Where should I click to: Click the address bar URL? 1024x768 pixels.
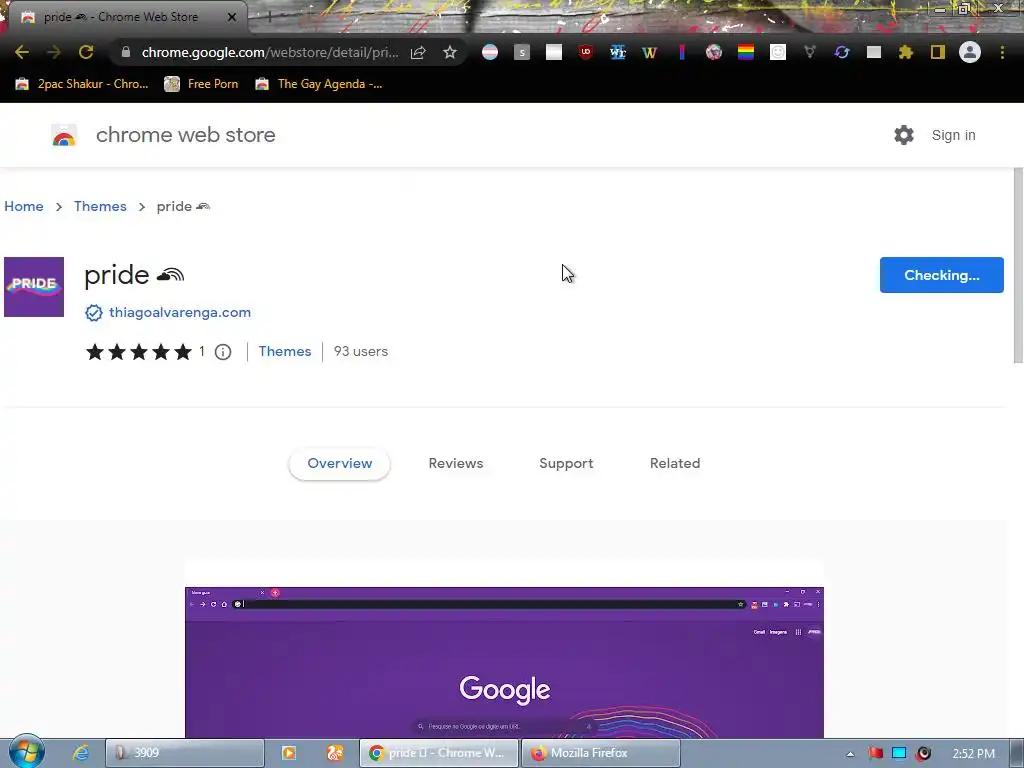click(270, 52)
